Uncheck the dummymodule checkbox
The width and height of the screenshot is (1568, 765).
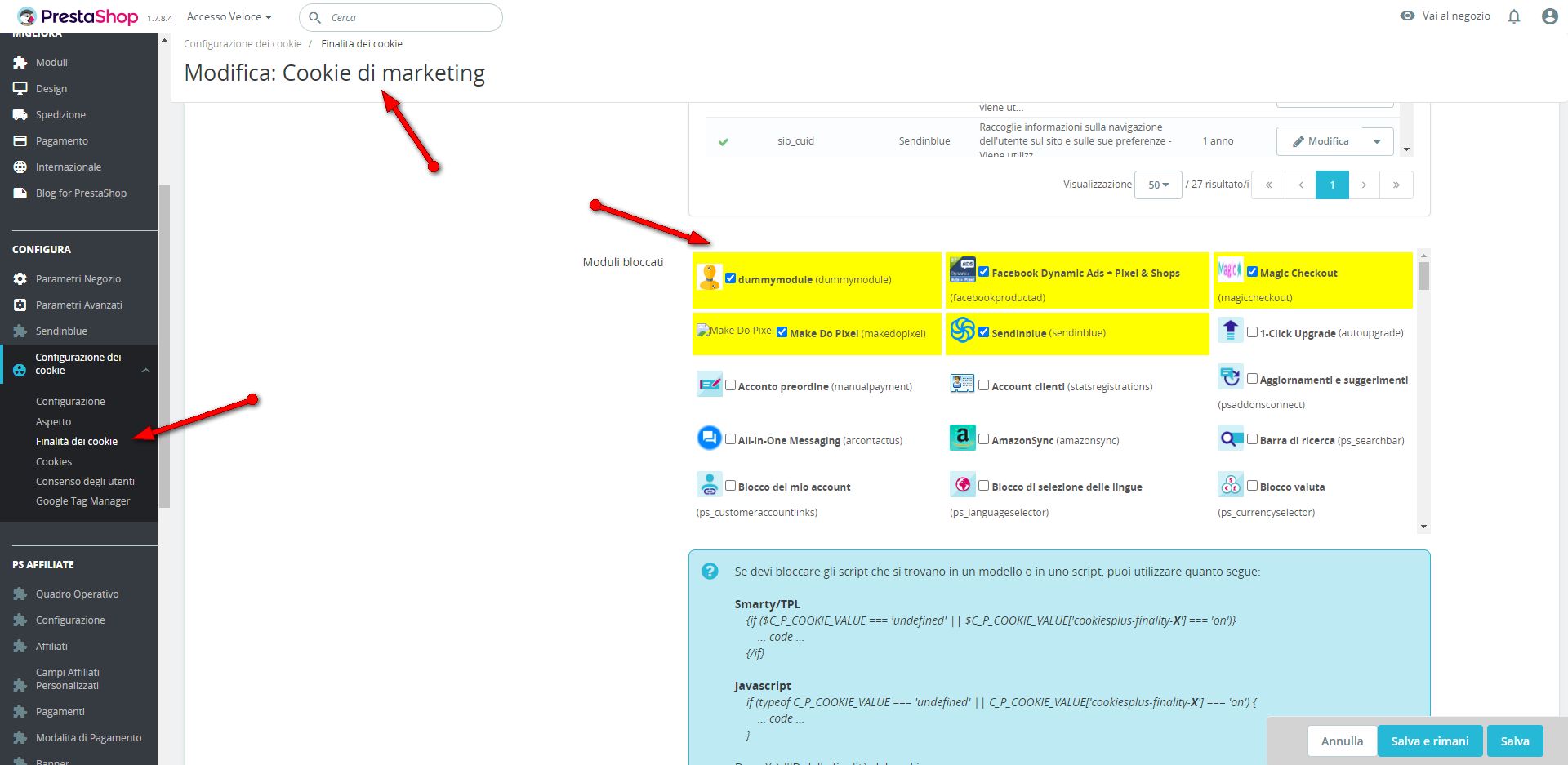[x=731, y=278]
